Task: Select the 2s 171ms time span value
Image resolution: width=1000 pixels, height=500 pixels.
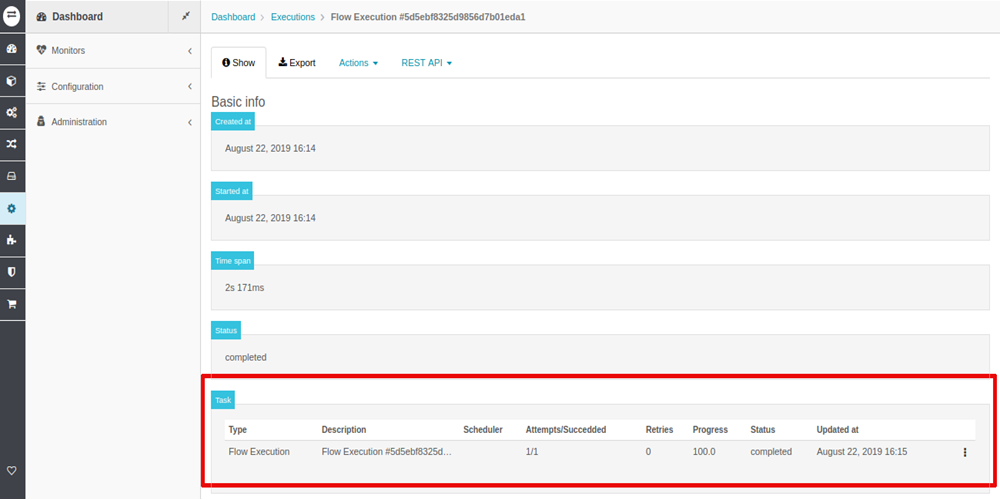Action: (x=244, y=288)
